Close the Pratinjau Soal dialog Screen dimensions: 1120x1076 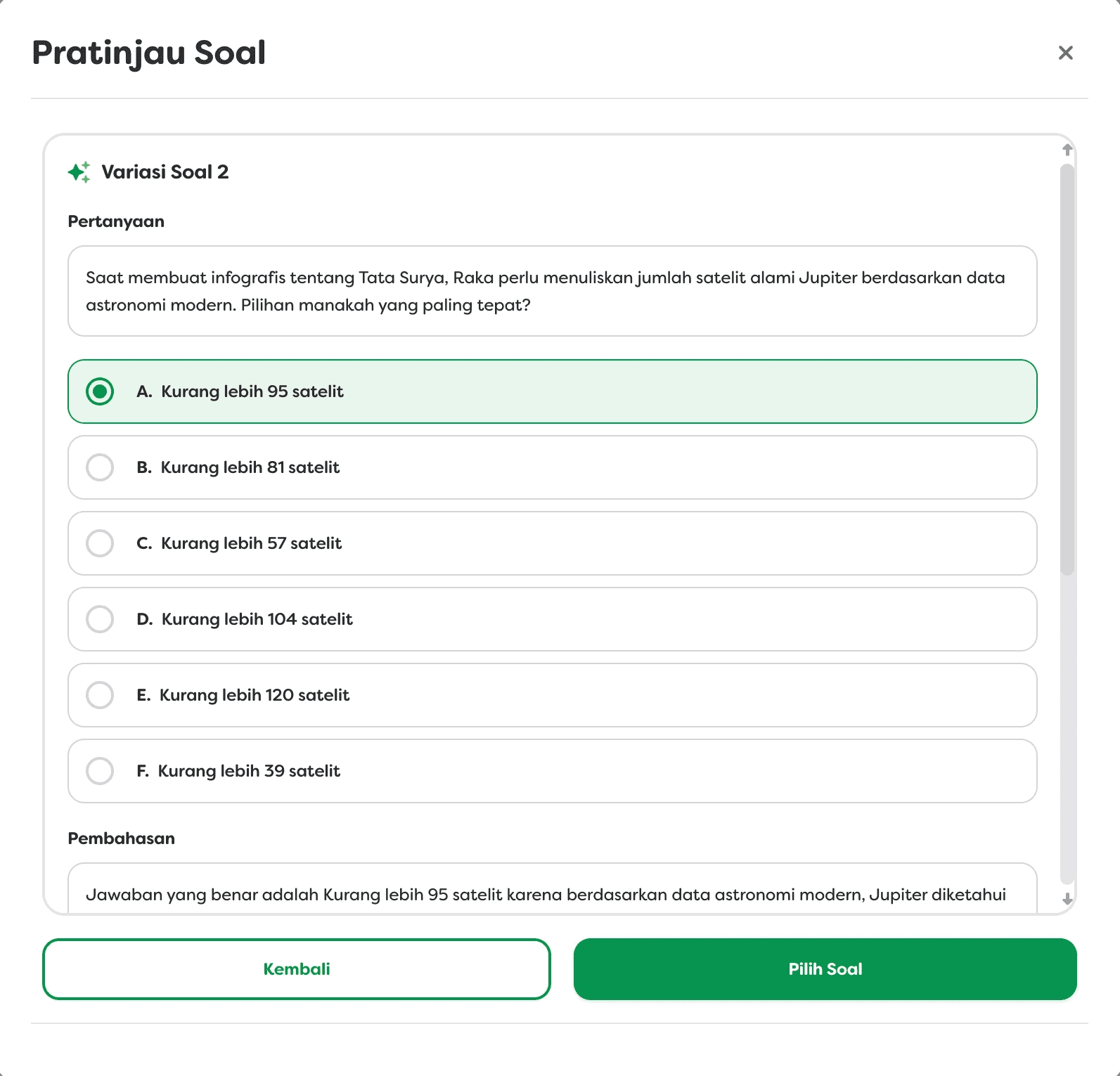[1065, 53]
